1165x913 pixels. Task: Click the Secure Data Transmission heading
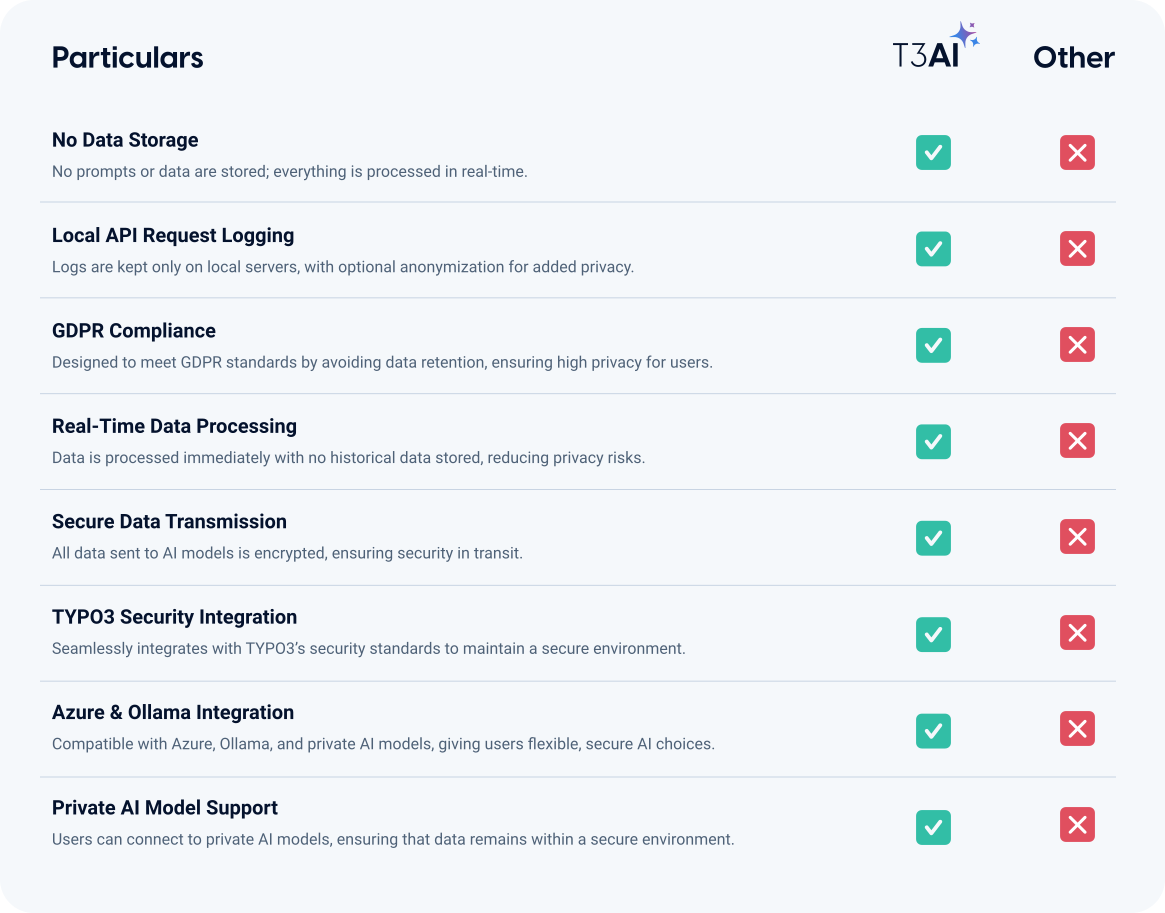click(x=169, y=522)
